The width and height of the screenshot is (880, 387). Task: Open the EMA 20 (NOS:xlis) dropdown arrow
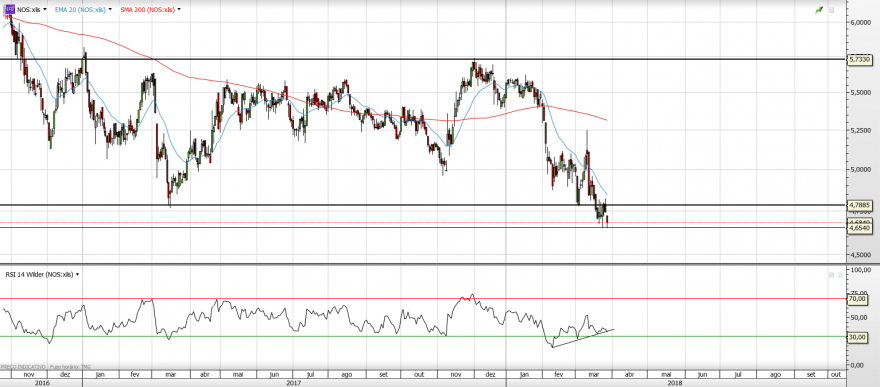111,10
